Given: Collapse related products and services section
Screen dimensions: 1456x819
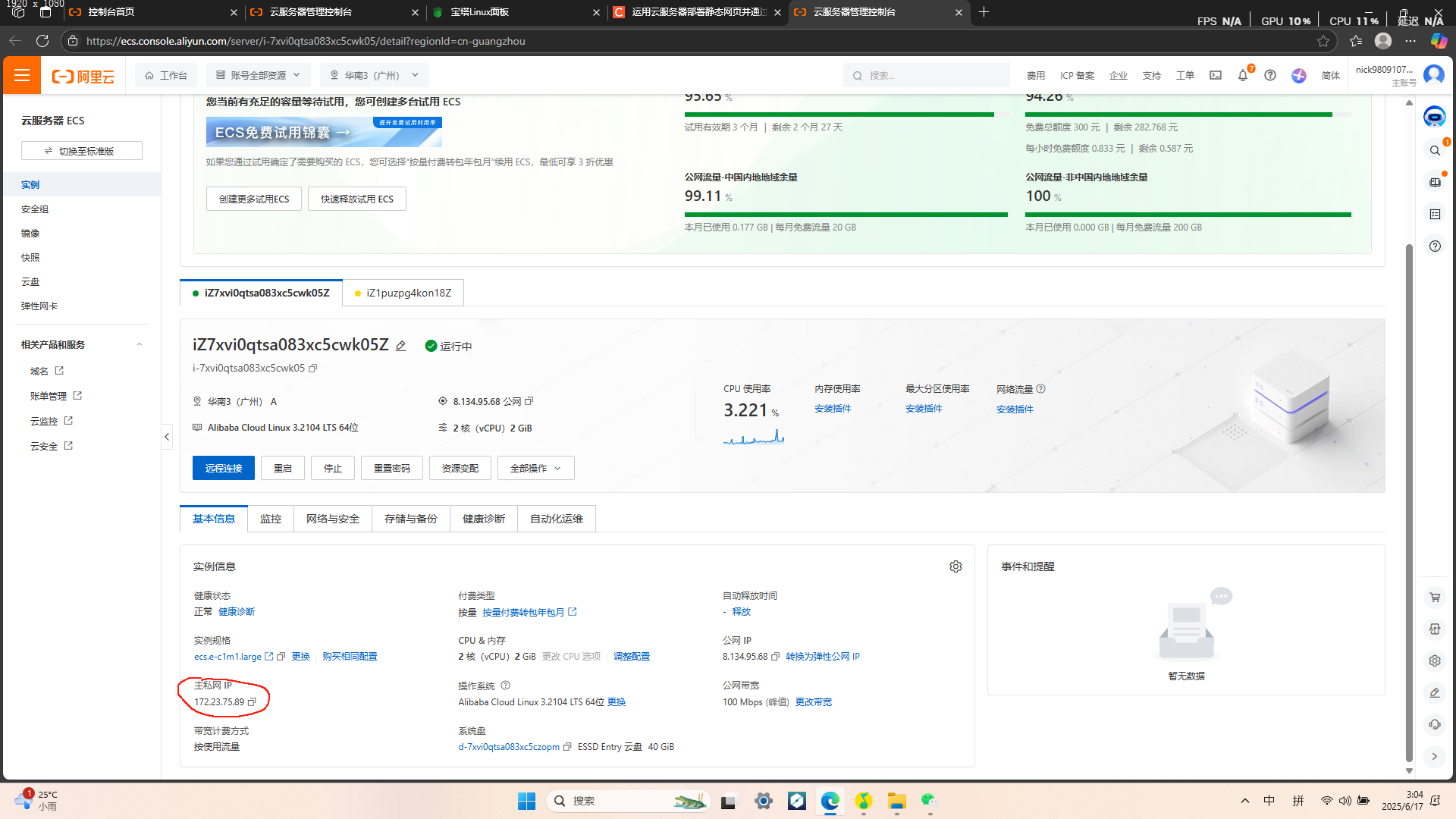Looking at the screenshot, I should (140, 344).
